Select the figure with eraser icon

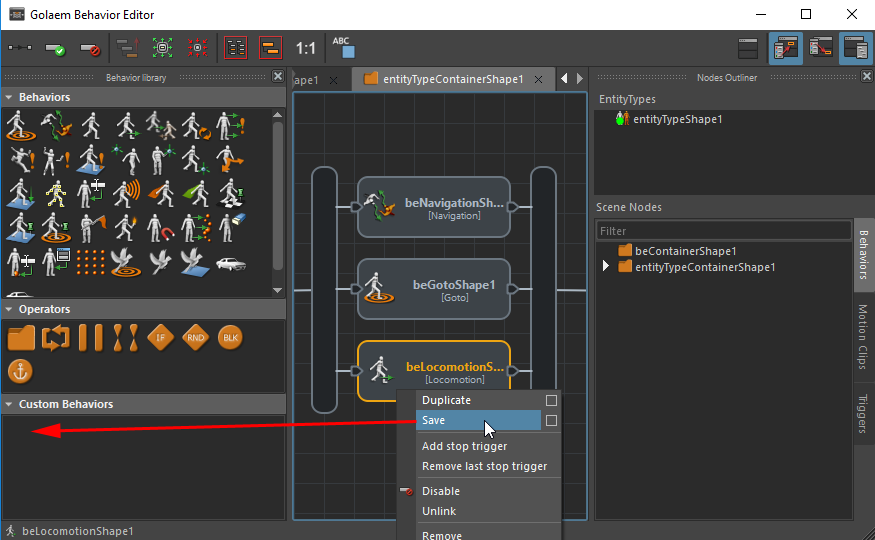tap(230, 228)
